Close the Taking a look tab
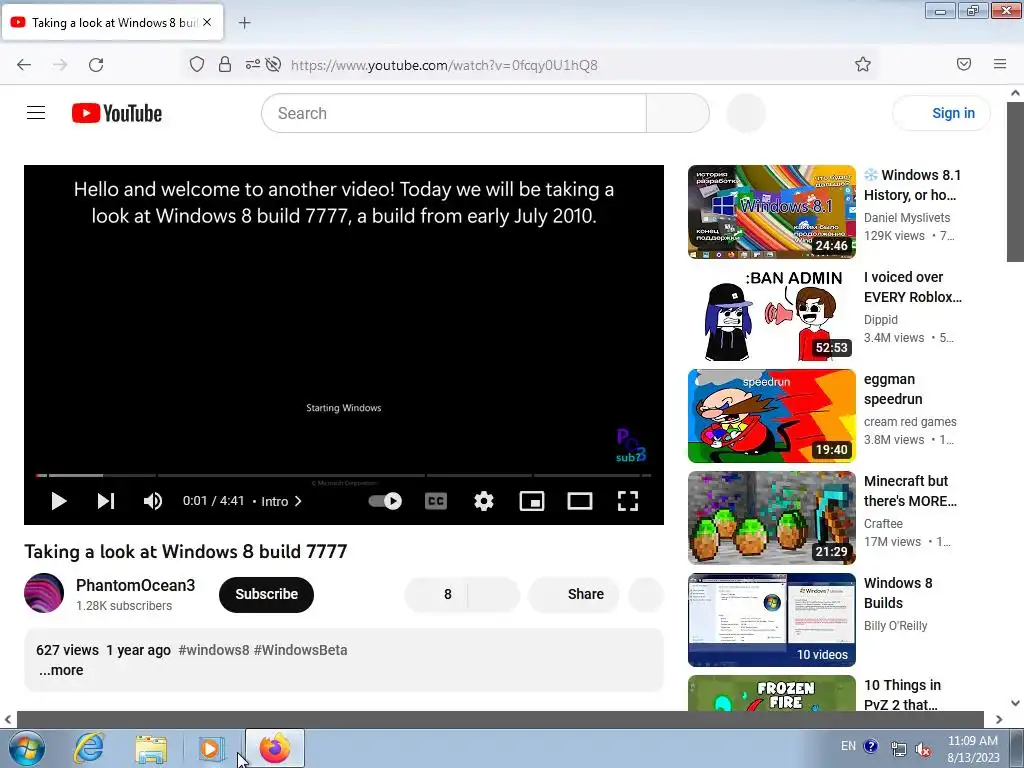Viewport: 1024px width, 768px height. point(207,22)
